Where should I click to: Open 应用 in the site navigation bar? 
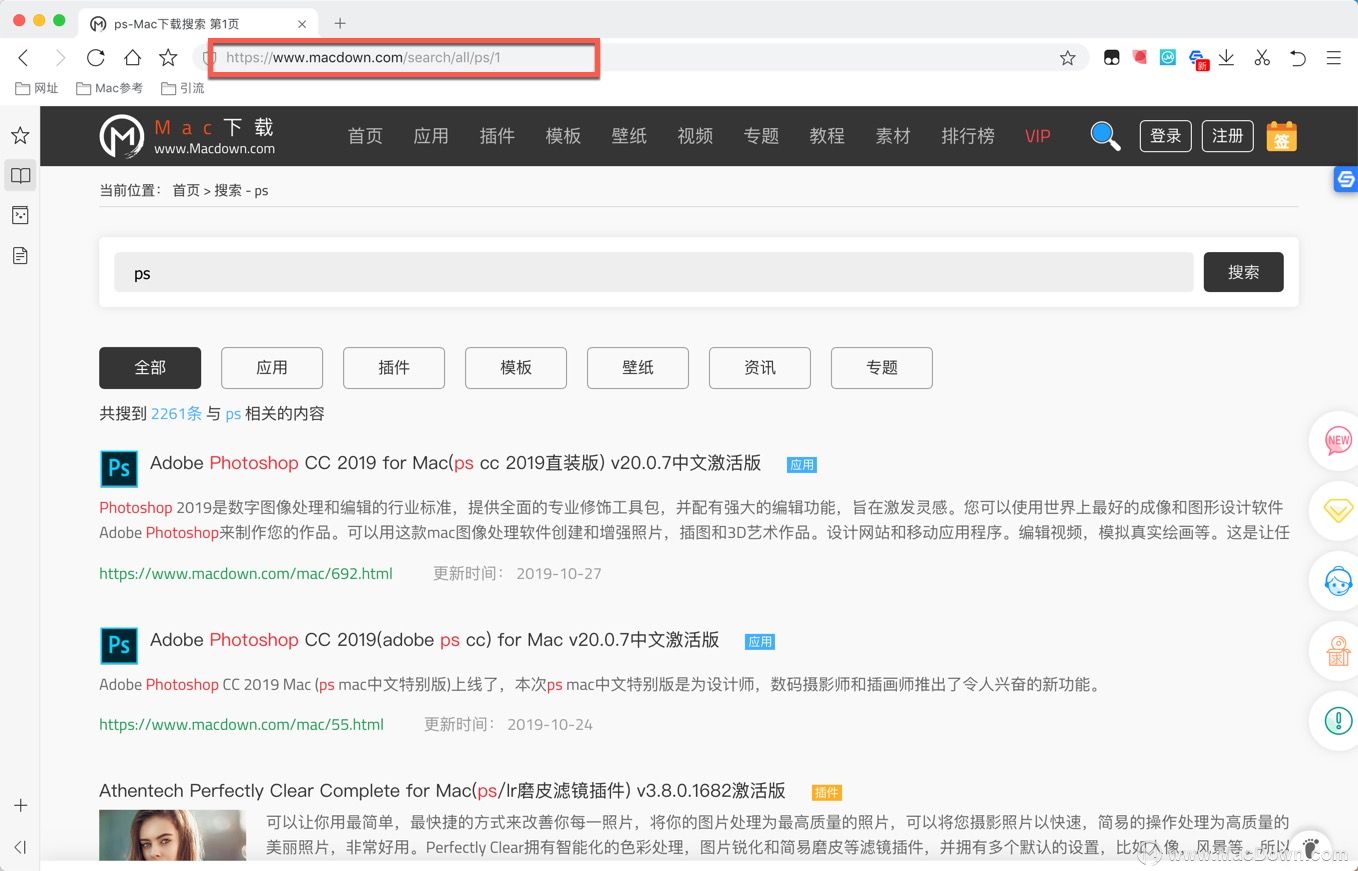pyautogui.click(x=431, y=136)
